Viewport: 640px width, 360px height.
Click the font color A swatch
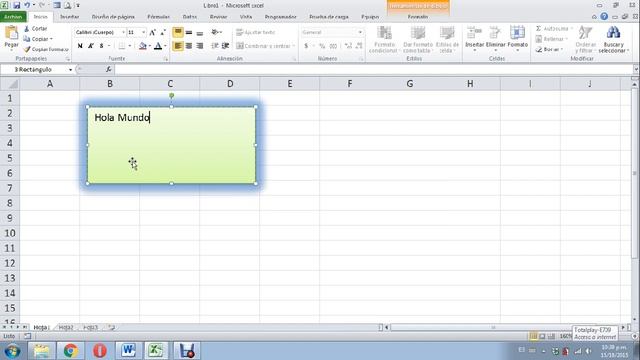(x=158, y=46)
